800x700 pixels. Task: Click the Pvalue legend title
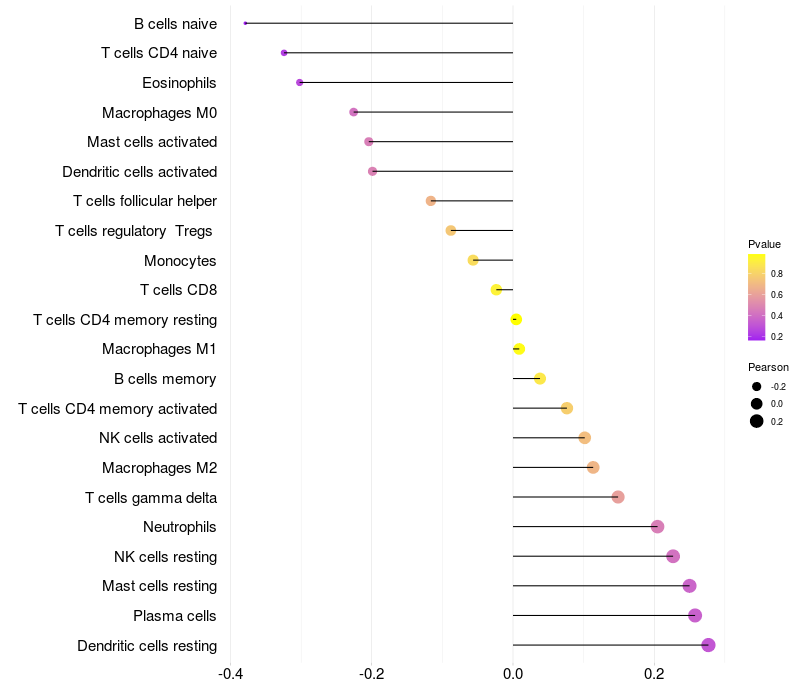tap(764, 244)
